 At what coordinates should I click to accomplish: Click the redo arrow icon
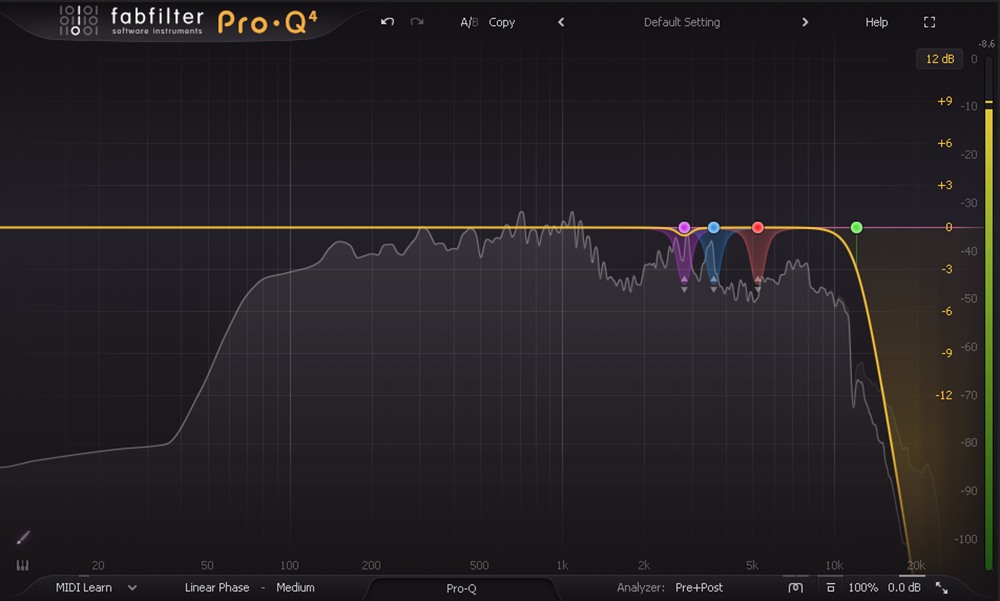[417, 22]
